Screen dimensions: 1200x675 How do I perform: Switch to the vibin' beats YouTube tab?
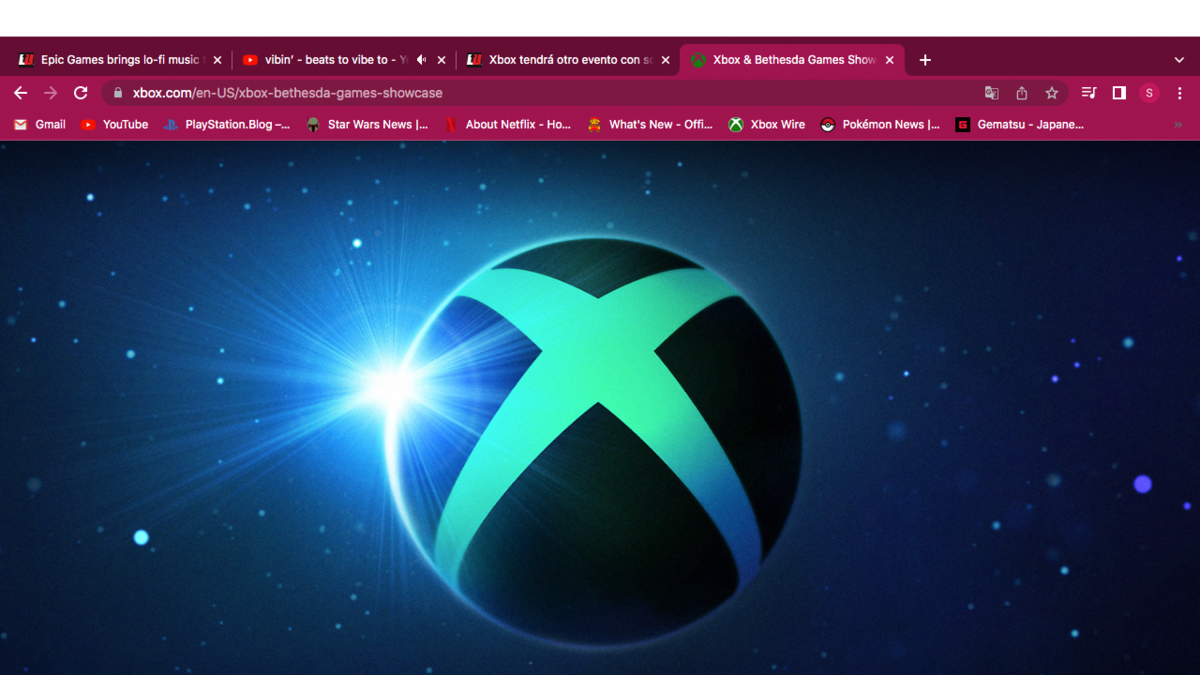click(x=345, y=60)
